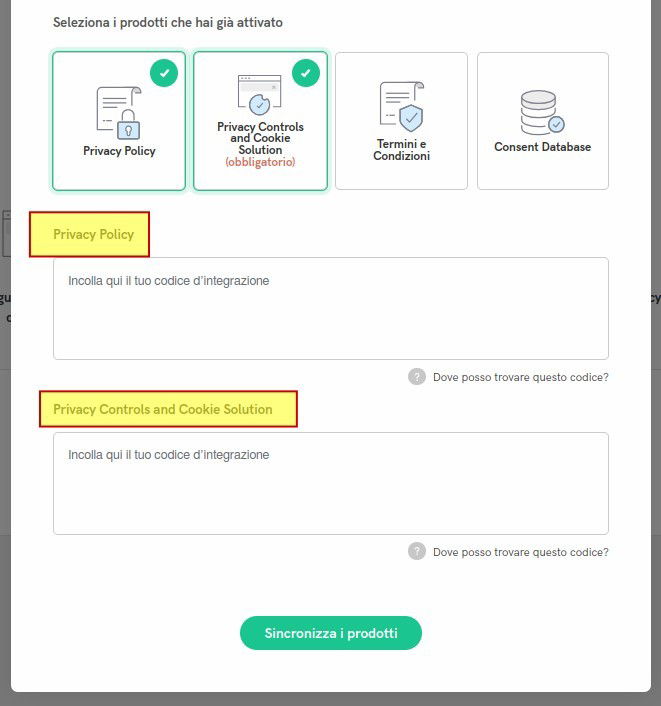The width and height of the screenshot is (661, 706).
Task: Click the Privacy Policy card label text
Action: (119, 151)
